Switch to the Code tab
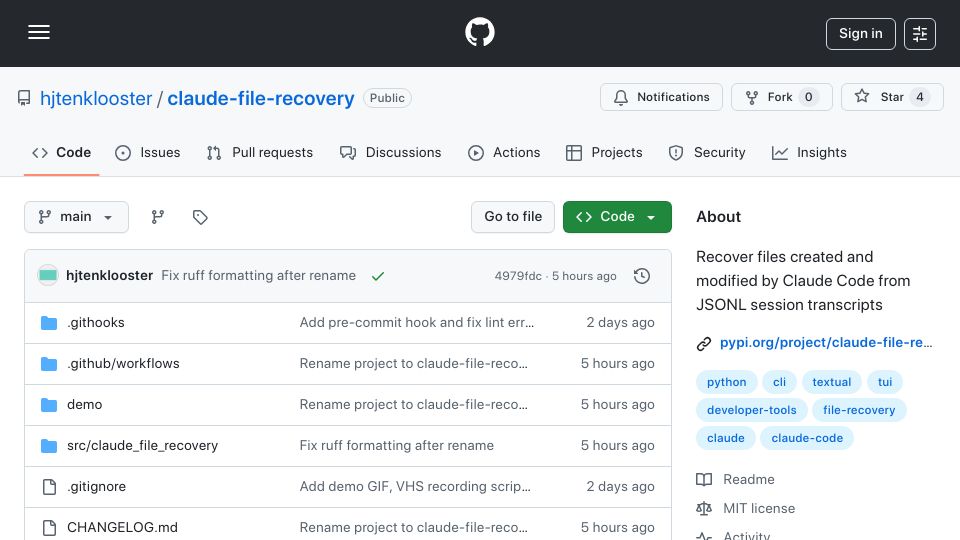This screenshot has height=540, width=960. (x=61, y=152)
